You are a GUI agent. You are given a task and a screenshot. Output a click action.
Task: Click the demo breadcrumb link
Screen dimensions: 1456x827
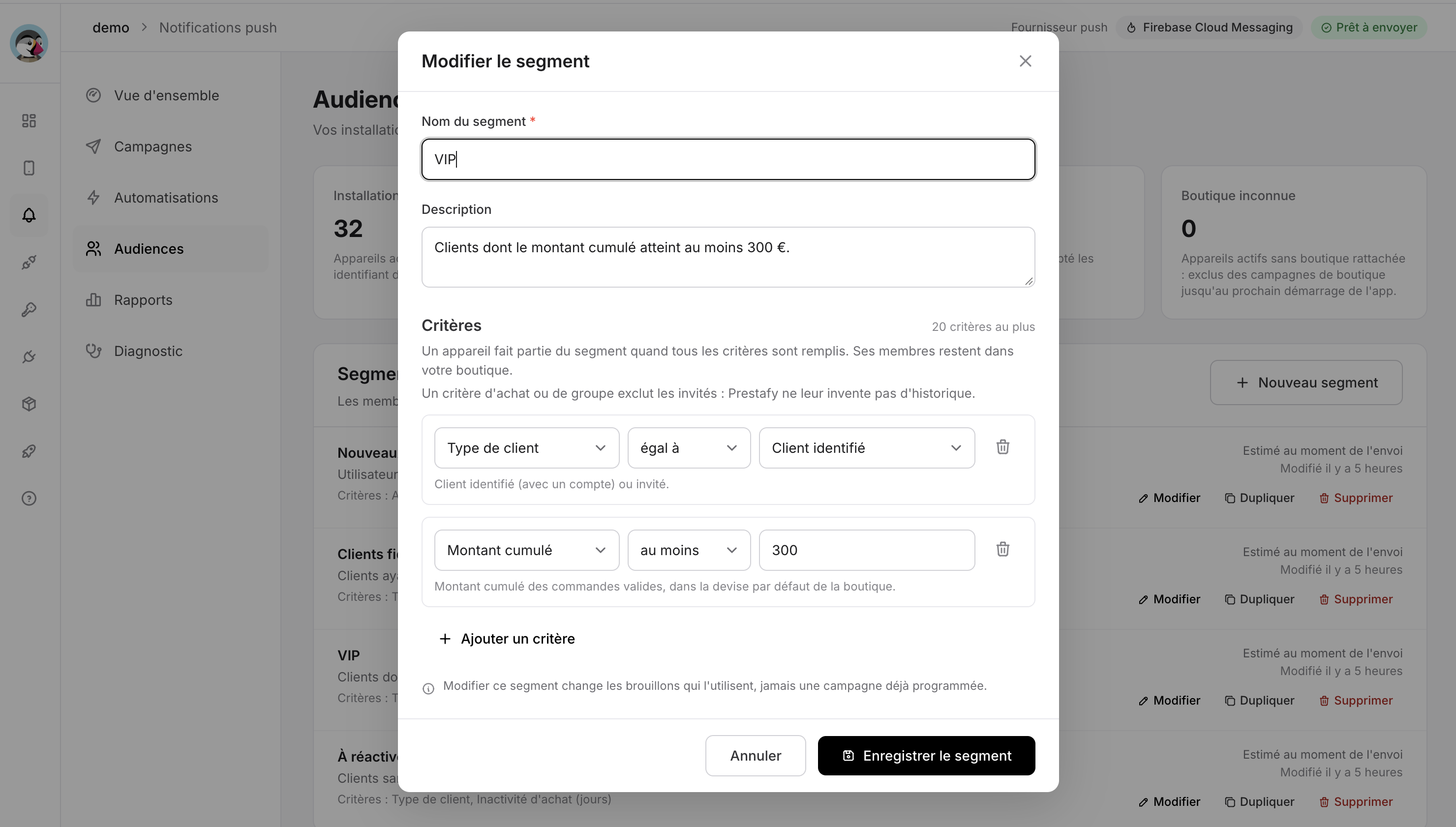(111, 27)
